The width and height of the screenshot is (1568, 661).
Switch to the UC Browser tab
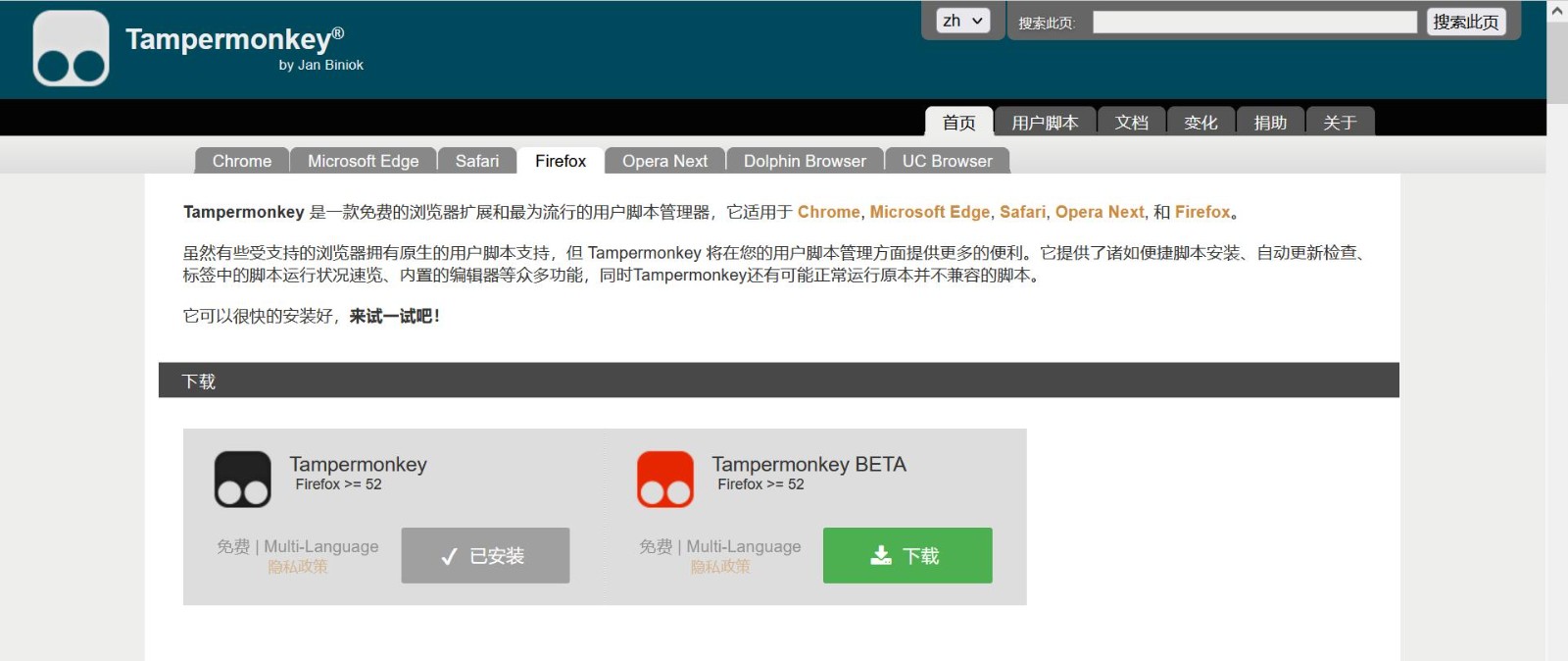tap(948, 161)
